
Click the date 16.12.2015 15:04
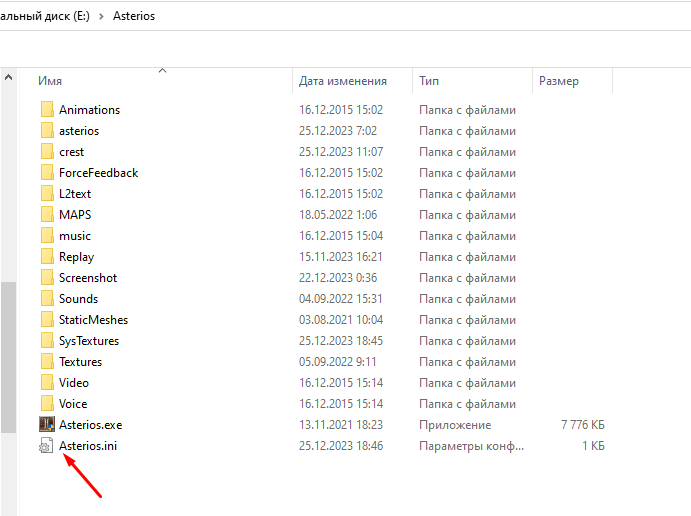341,236
